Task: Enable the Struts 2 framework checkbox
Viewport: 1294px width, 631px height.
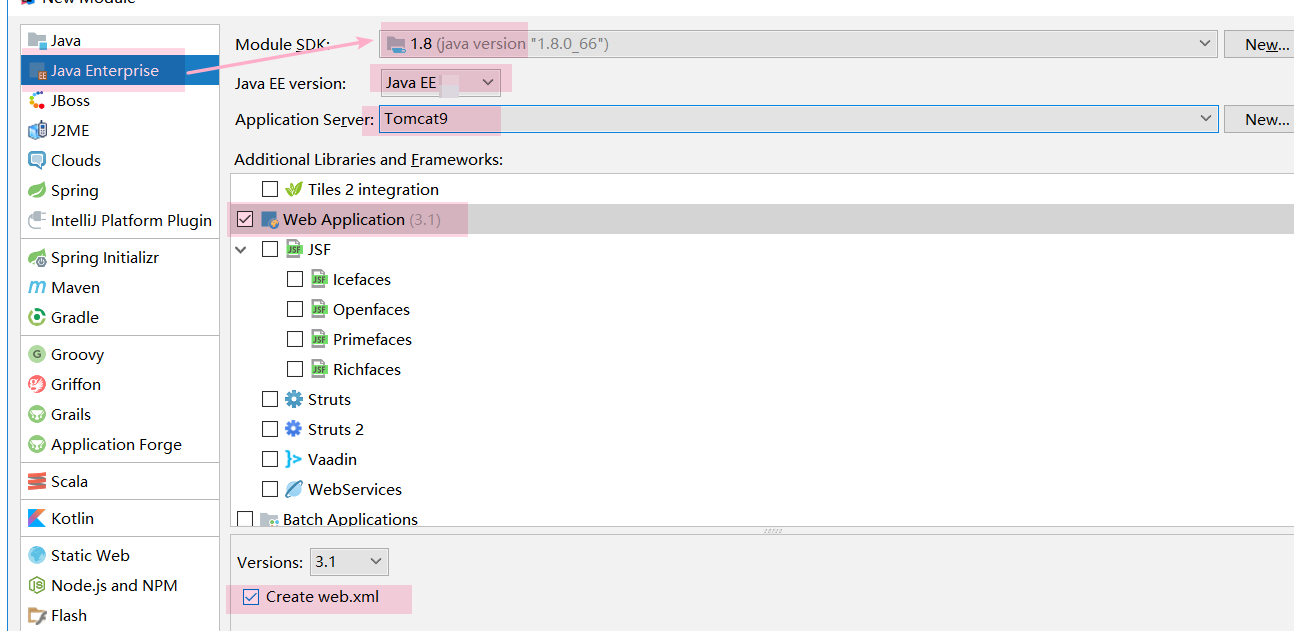Action: coord(270,429)
